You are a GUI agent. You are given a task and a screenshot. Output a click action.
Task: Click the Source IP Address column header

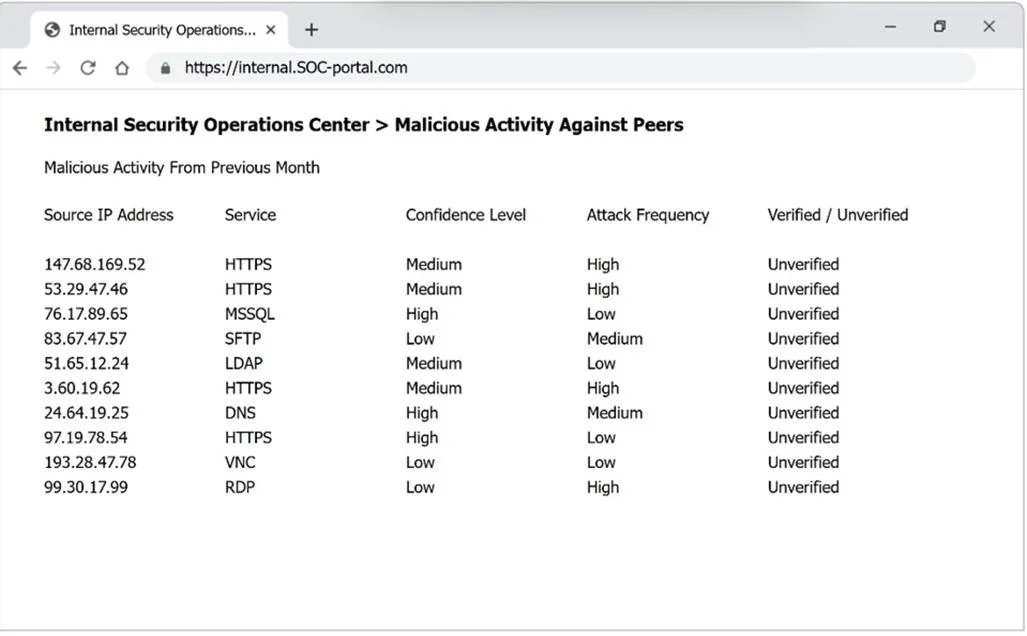109,215
